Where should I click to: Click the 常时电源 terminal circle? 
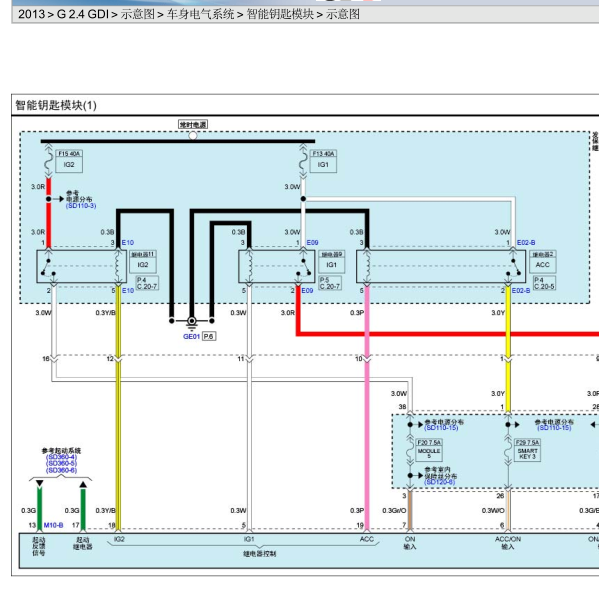click(193, 135)
